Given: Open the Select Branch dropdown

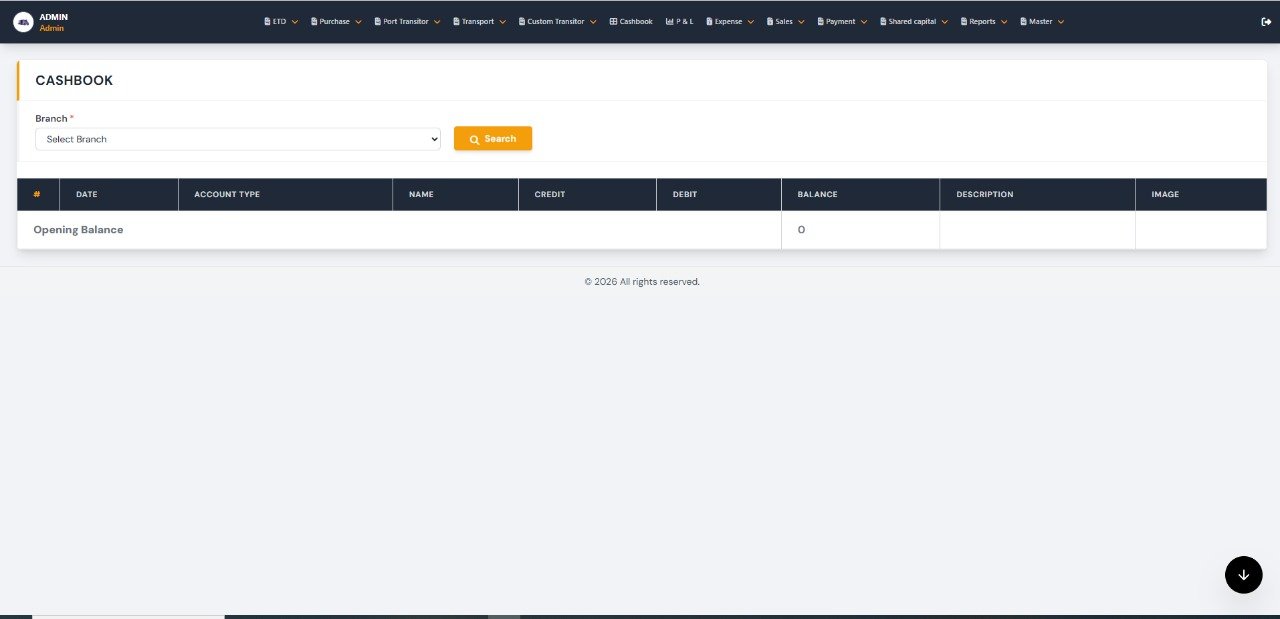Looking at the screenshot, I should coord(238,139).
